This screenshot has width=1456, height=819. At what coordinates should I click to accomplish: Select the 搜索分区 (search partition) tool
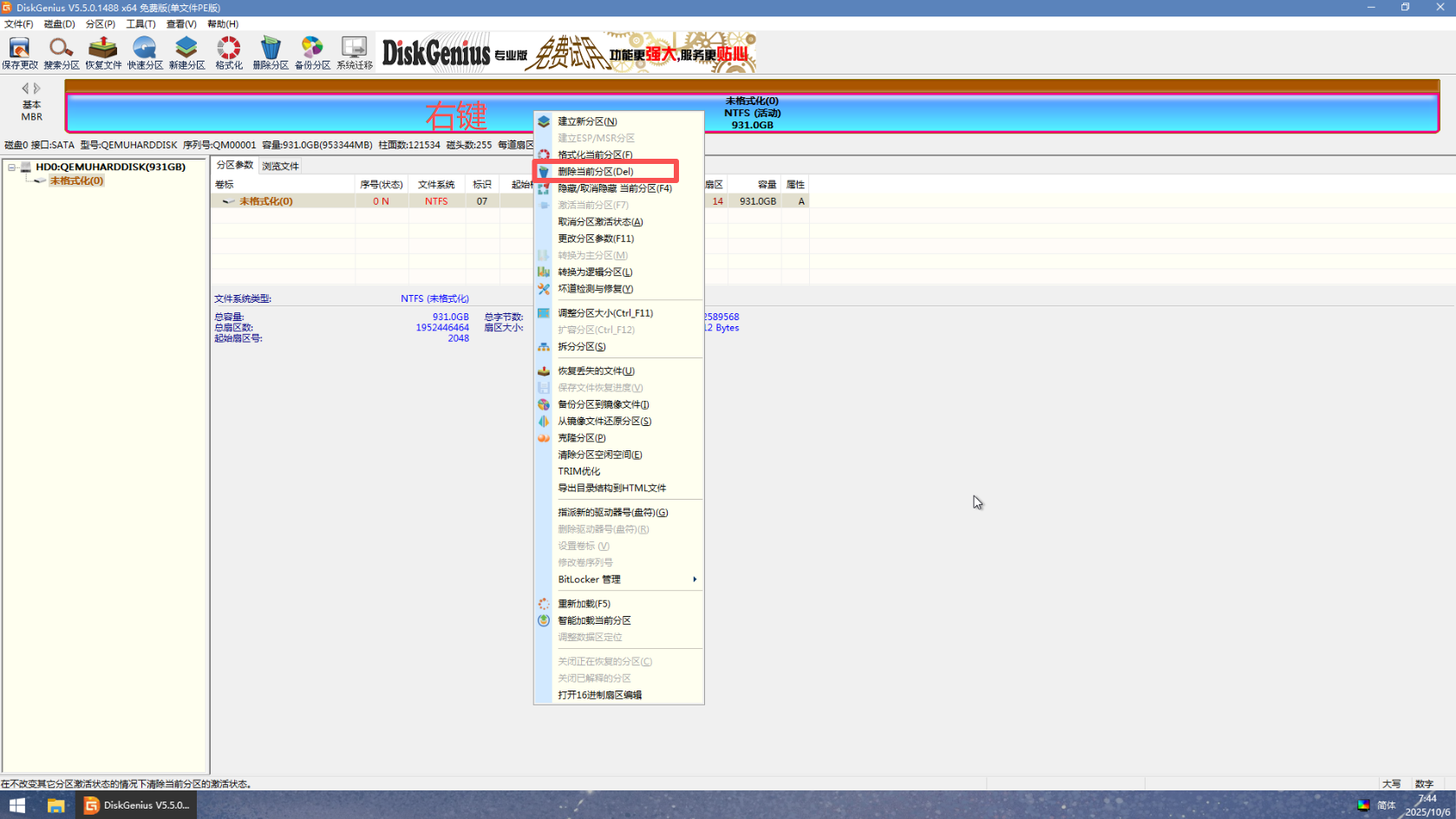point(61,51)
